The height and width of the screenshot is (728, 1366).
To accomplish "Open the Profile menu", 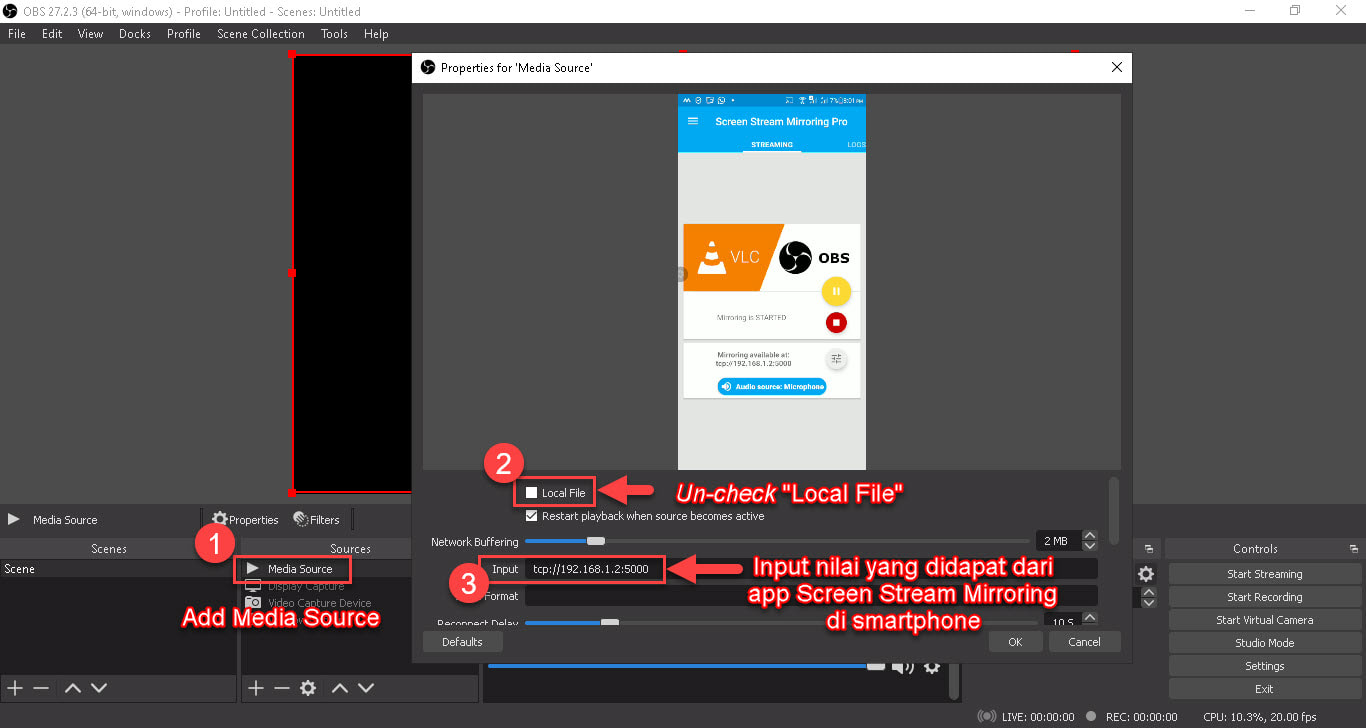I will [184, 33].
